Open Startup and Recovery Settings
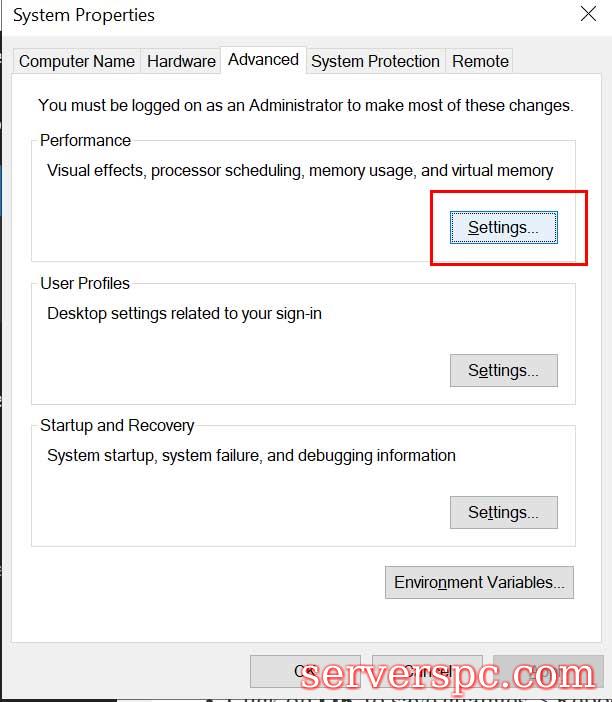Image resolution: width=612 pixels, height=702 pixels. [x=503, y=512]
